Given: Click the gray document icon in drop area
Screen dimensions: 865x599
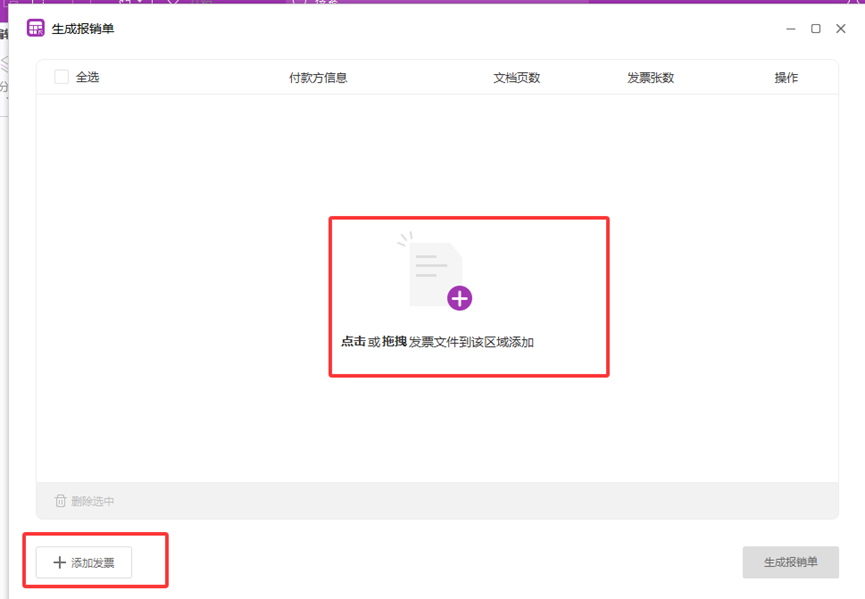Looking at the screenshot, I should 435,273.
